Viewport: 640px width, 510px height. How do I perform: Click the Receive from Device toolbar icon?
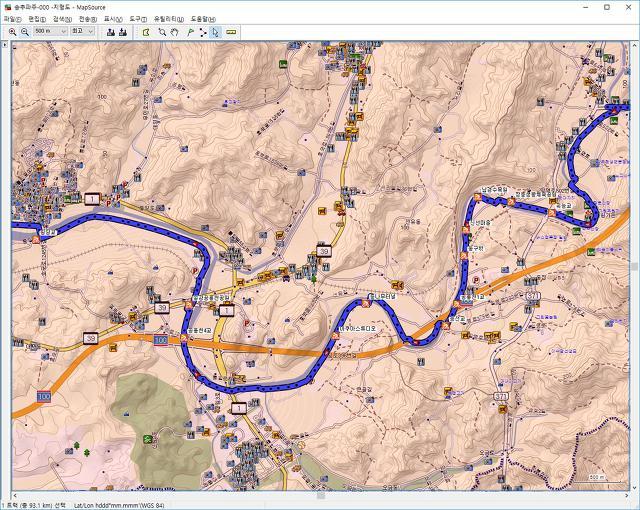pos(123,32)
